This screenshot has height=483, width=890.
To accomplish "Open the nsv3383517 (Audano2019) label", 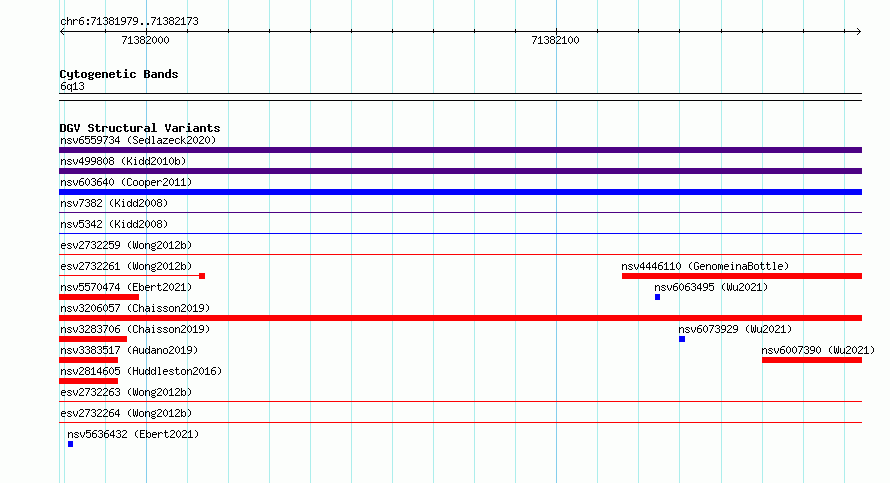I will [x=129, y=350].
